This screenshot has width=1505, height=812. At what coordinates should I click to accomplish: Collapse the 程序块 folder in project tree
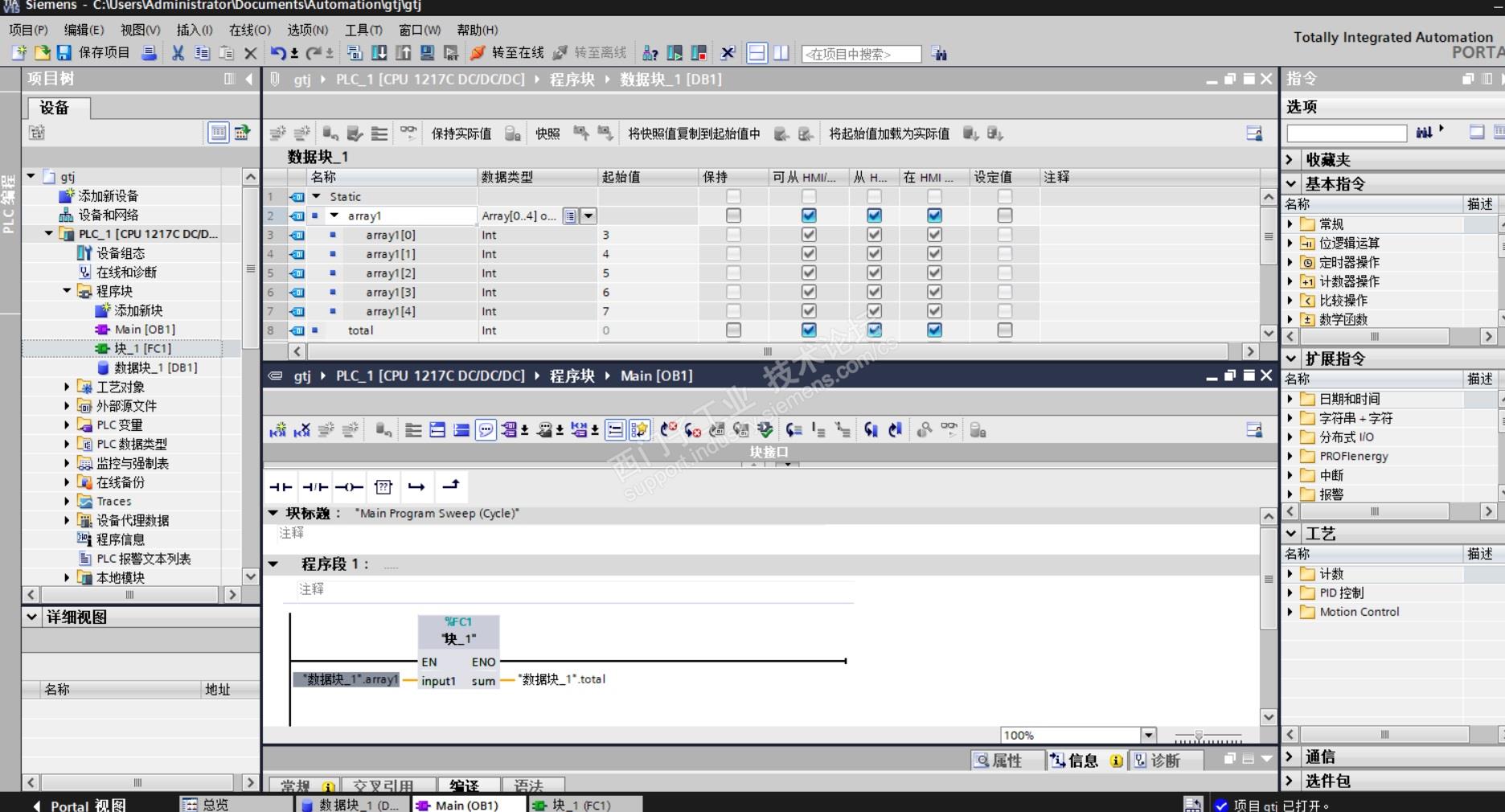click(x=68, y=291)
